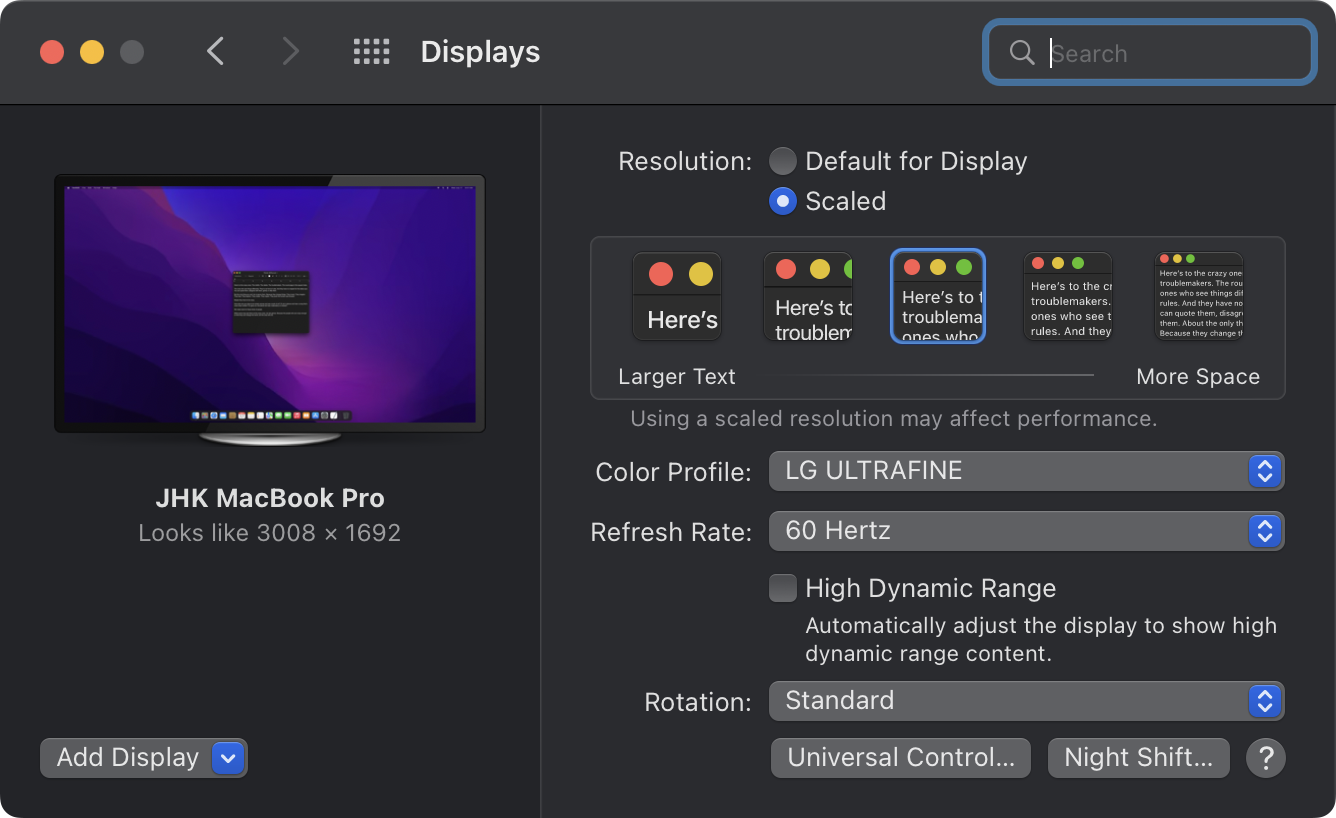Enable the High Dynamic Range checkbox

pos(783,588)
